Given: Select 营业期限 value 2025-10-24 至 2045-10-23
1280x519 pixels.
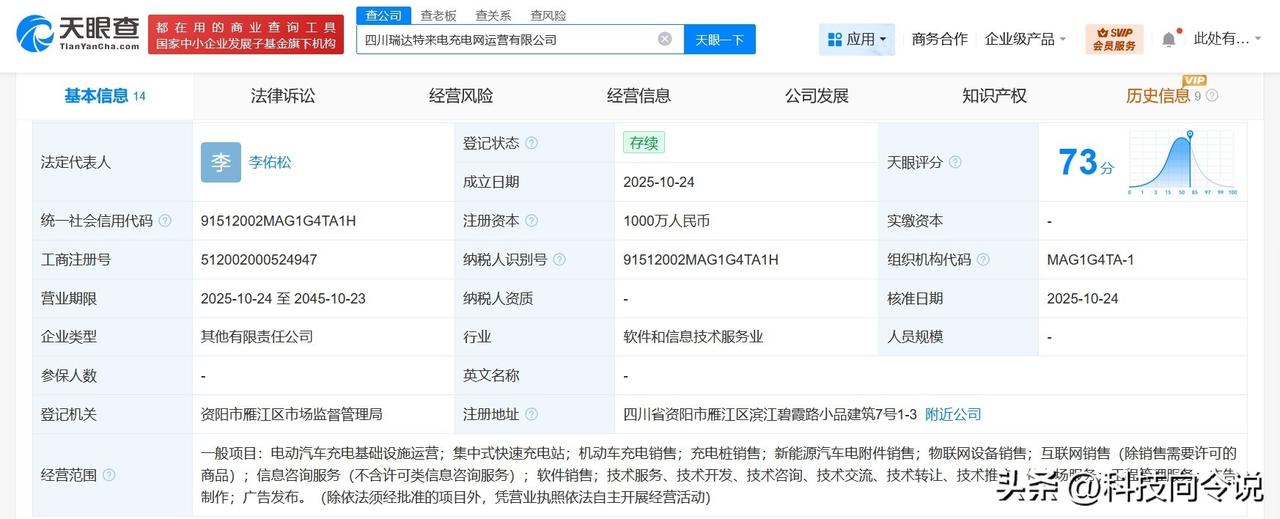Looking at the screenshot, I should point(283,298).
